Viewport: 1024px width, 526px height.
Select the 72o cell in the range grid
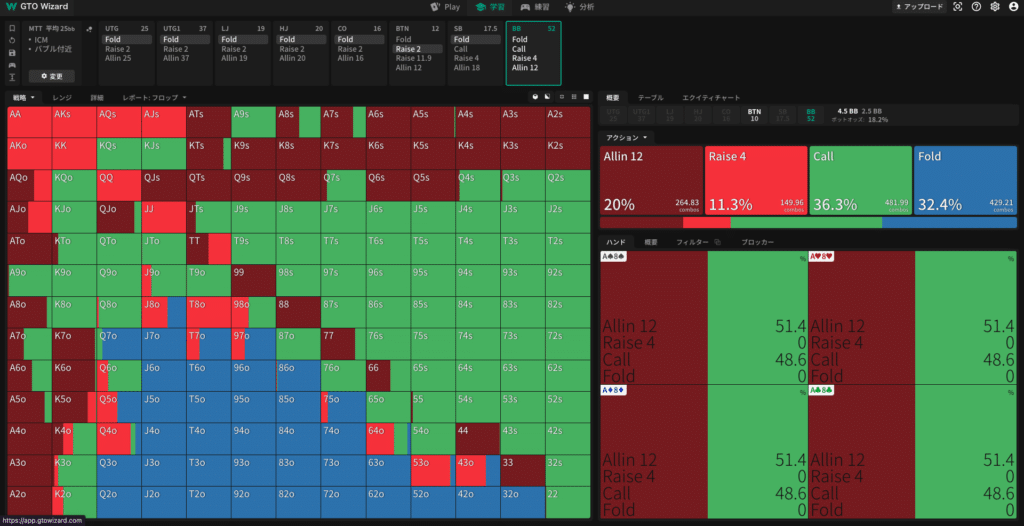[x=343, y=502]
